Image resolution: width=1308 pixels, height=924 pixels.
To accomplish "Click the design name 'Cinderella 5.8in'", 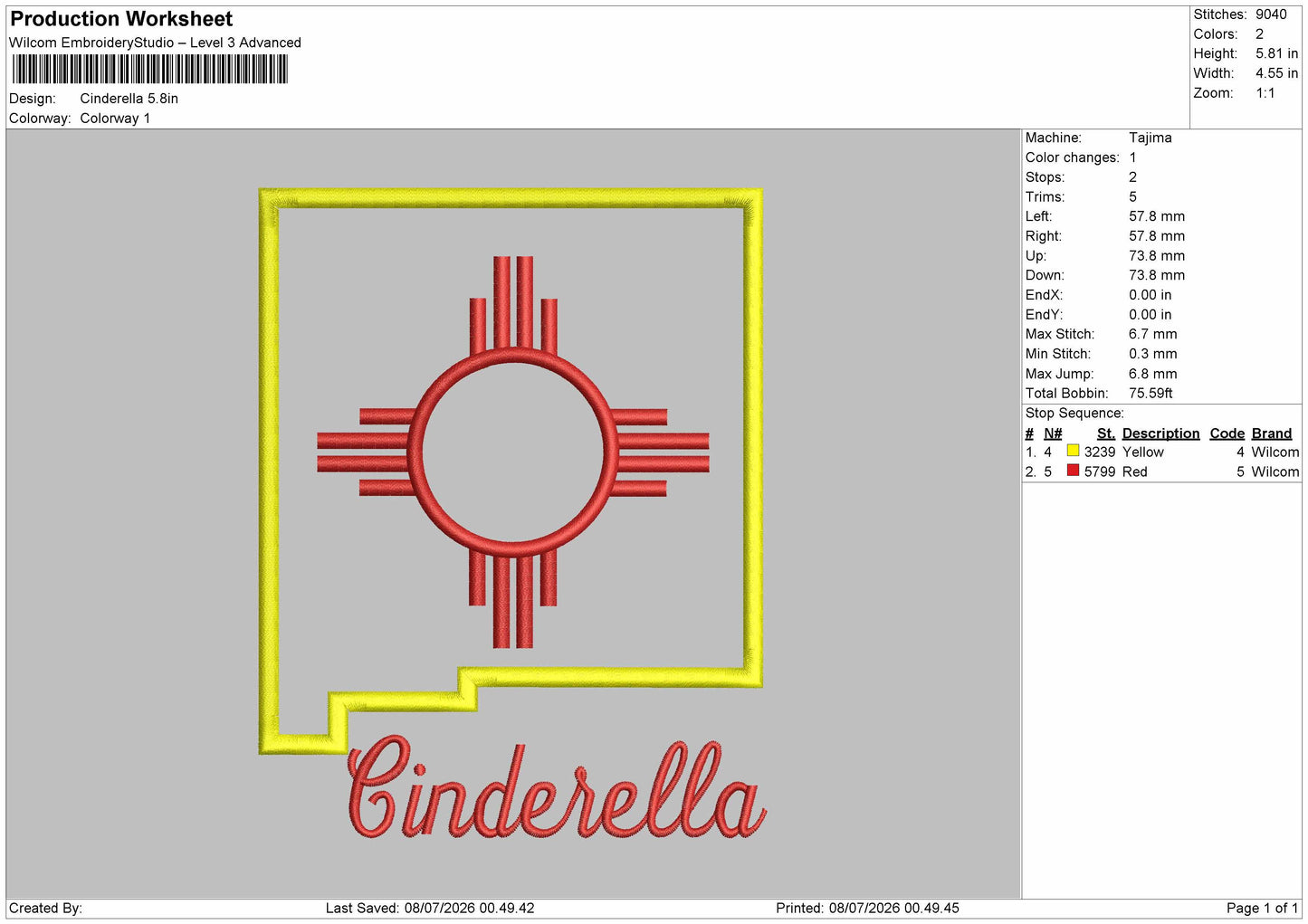I will coord(129,99).
